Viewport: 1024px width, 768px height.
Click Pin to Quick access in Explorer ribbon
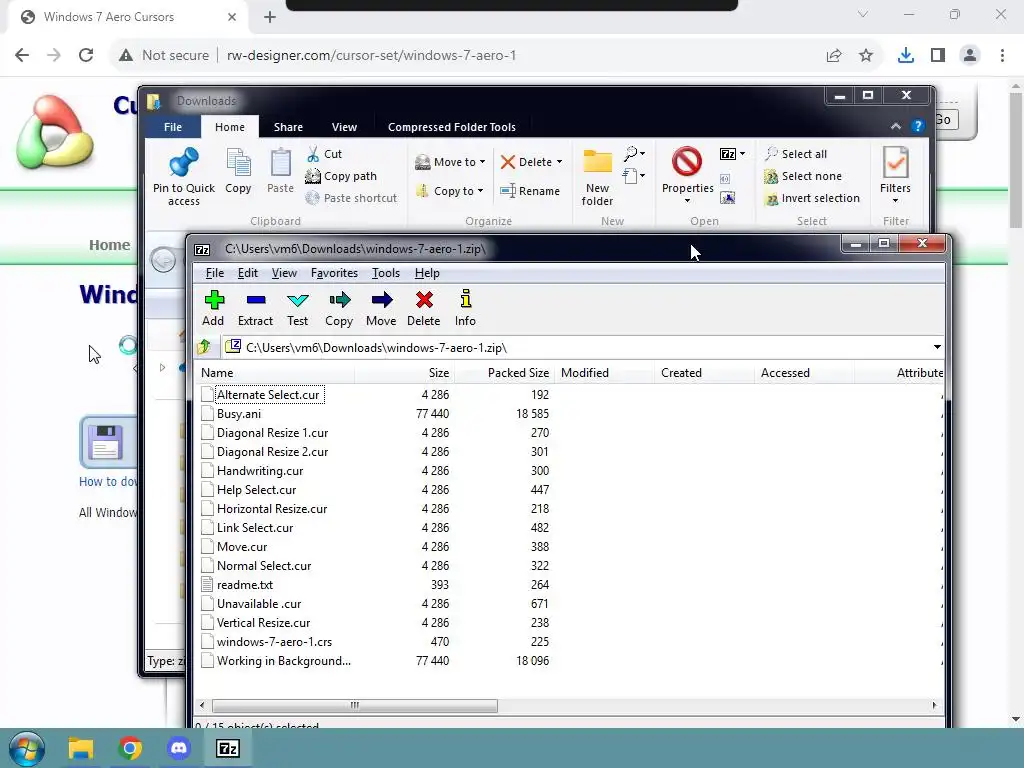(184, 177)
